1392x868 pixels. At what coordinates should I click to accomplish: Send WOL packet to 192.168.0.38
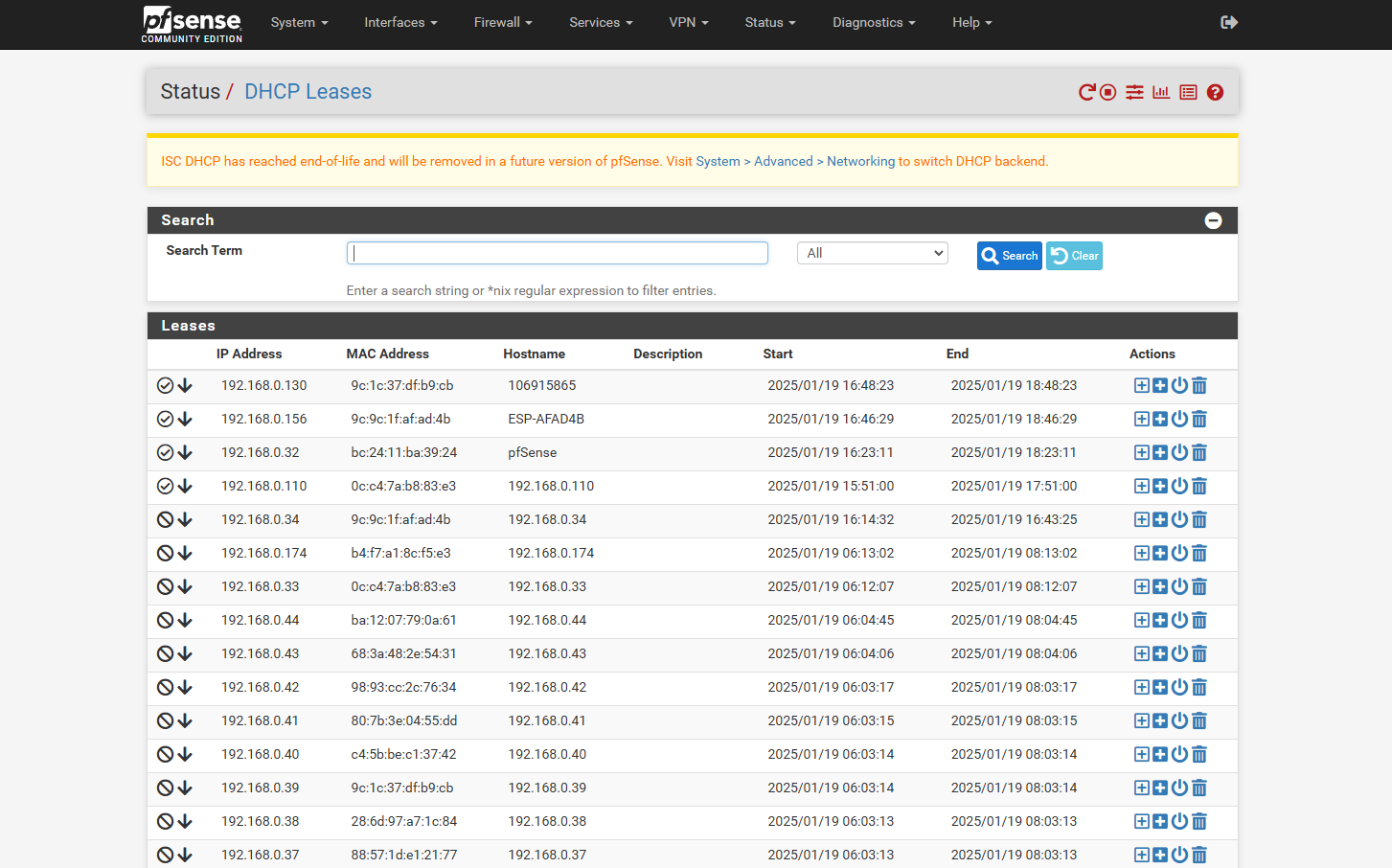pyautogui.click(x=1179, y=821)
